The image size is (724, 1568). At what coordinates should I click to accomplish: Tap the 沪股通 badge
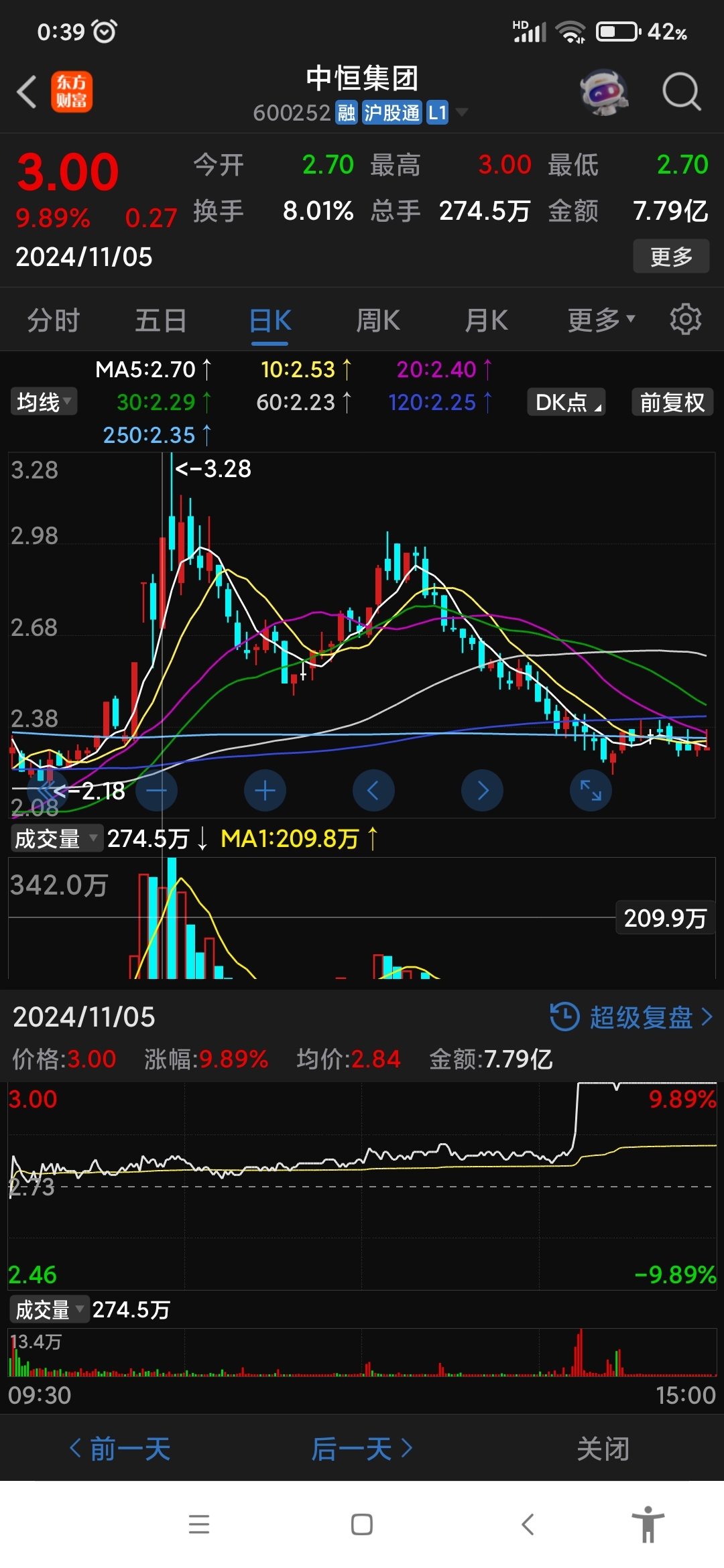point(392,113)
